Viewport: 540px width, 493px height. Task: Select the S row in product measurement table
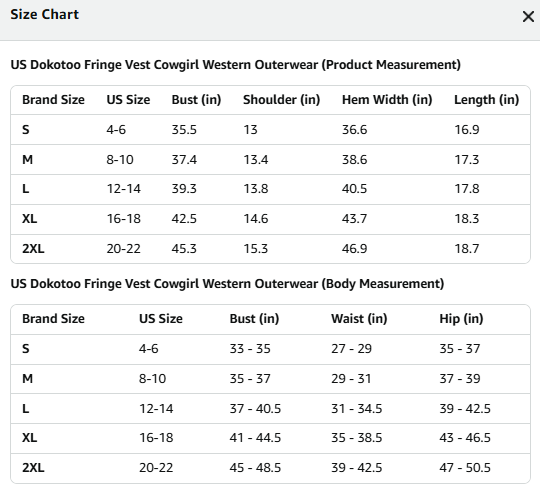(x=270, y=130)
